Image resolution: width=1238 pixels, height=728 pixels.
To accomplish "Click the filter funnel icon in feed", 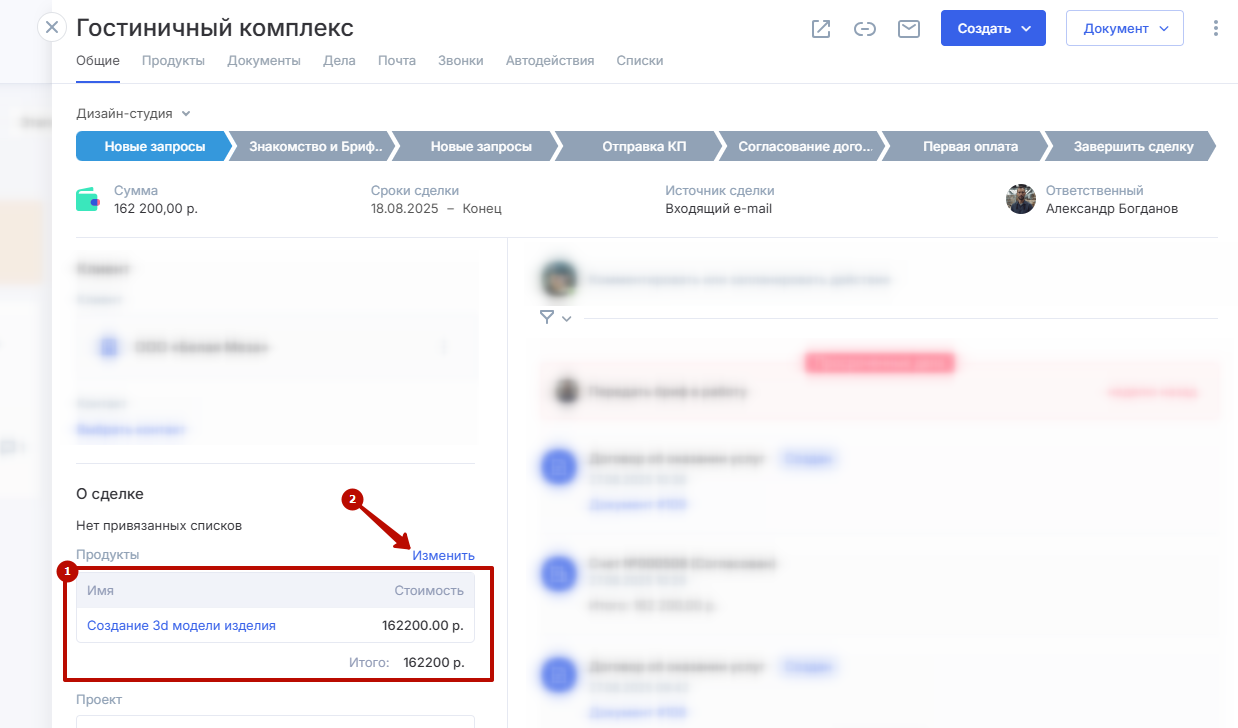I will pos(547,317).
